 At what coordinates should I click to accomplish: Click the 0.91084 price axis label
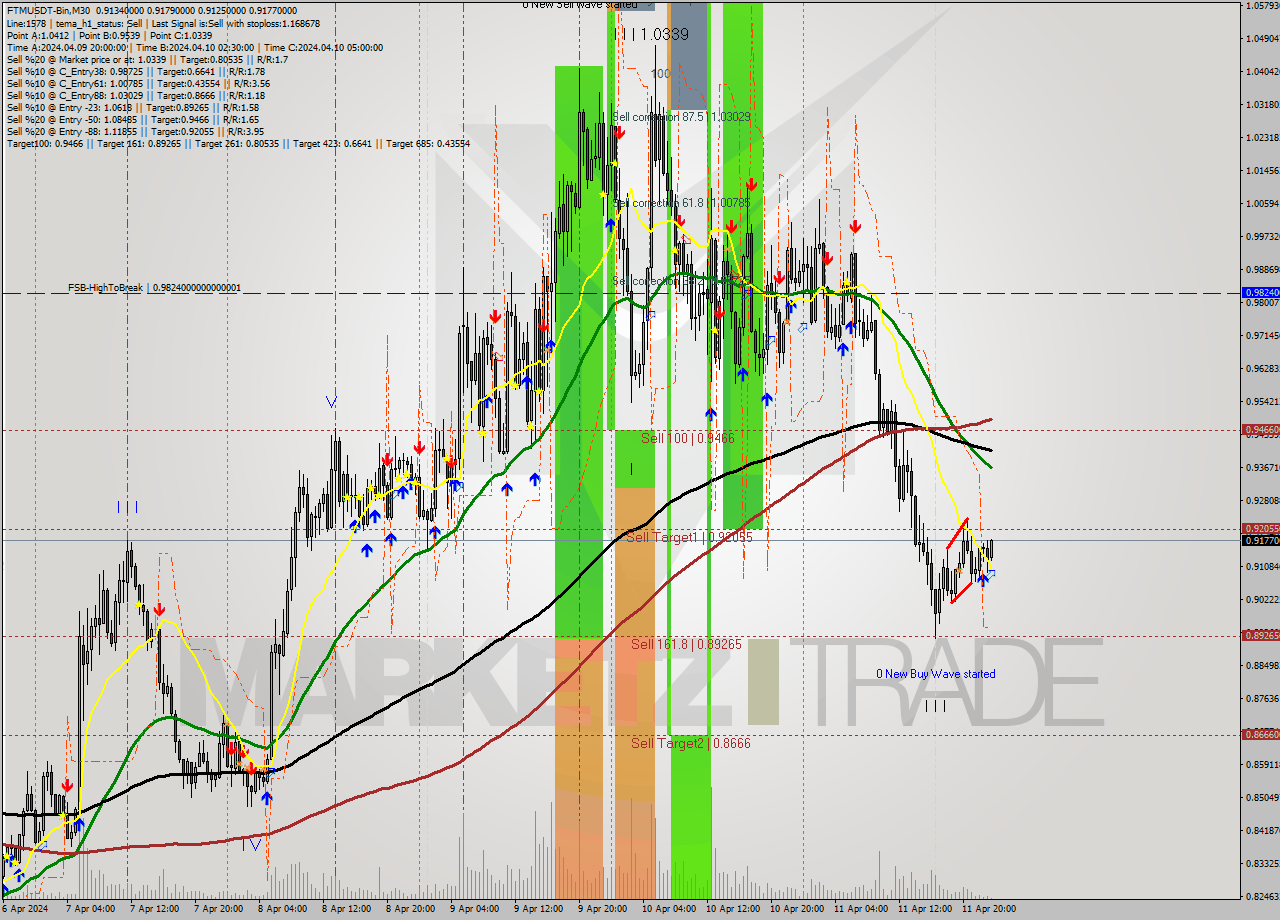click(1261, 567)
